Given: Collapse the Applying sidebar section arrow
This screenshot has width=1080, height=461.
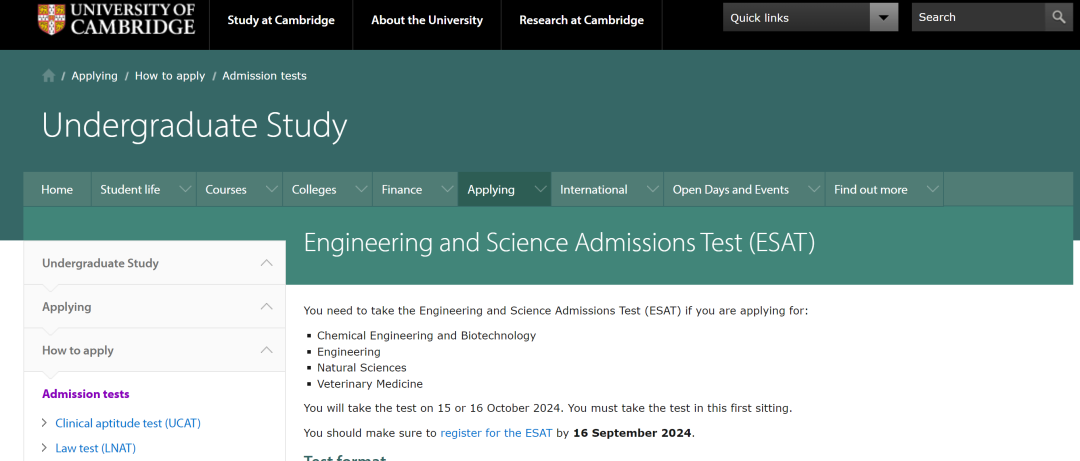Looking at the screenshot, I should pos(267,307).
